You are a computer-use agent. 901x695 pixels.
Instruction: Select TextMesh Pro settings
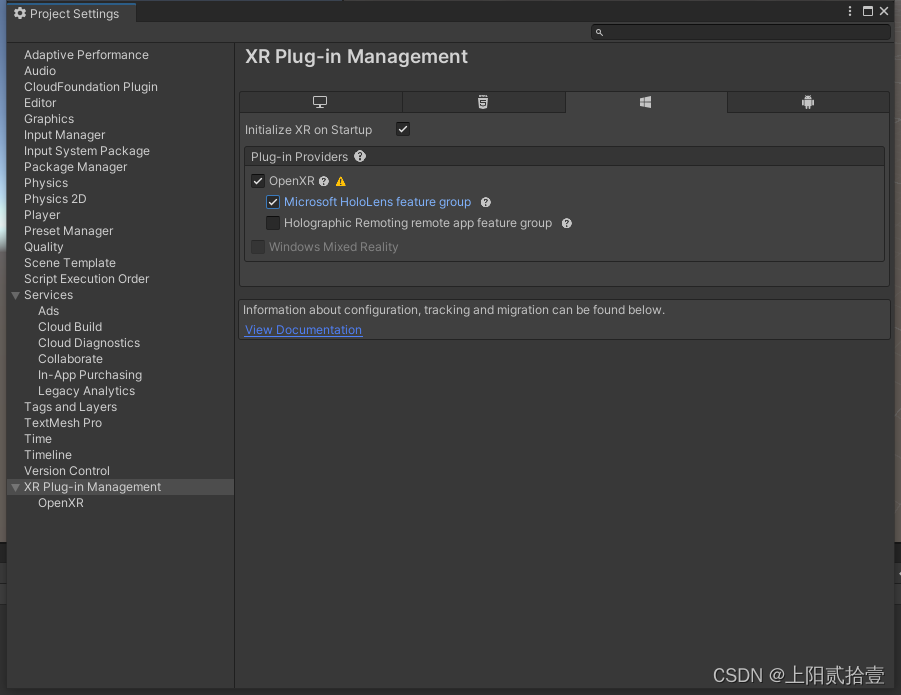coord(63,423)
